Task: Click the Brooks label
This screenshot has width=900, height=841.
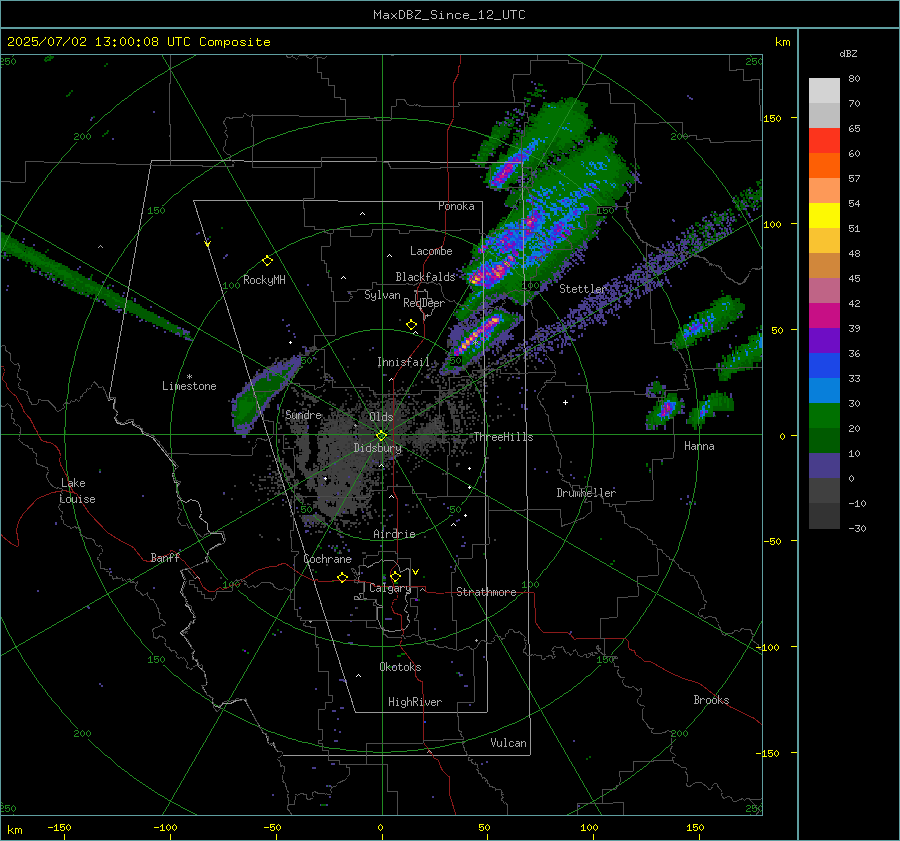Action: point(711,700)
